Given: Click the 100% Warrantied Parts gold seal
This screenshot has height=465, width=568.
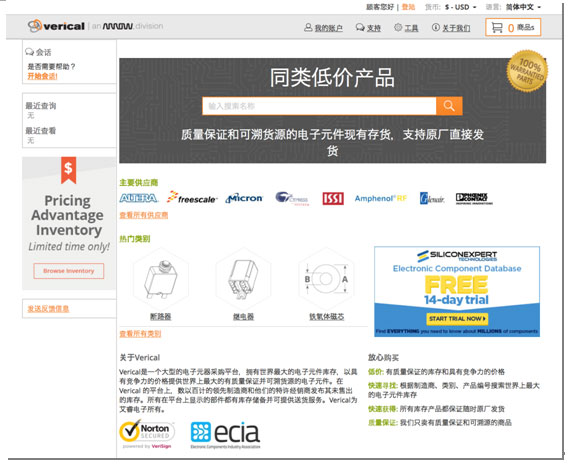Looking at the screenshot, I should tap(527, 71).
